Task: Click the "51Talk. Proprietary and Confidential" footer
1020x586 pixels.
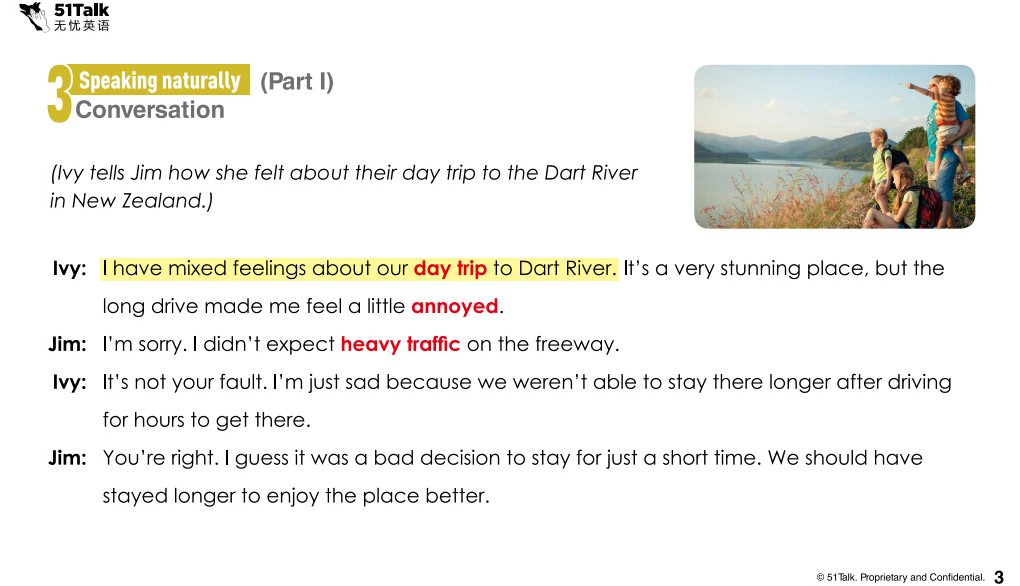Action: 900,577
